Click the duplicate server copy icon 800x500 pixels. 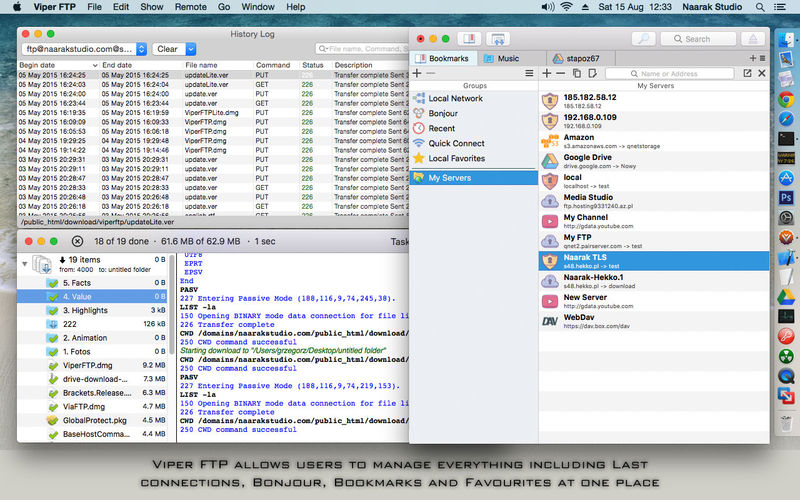point(576,73)
